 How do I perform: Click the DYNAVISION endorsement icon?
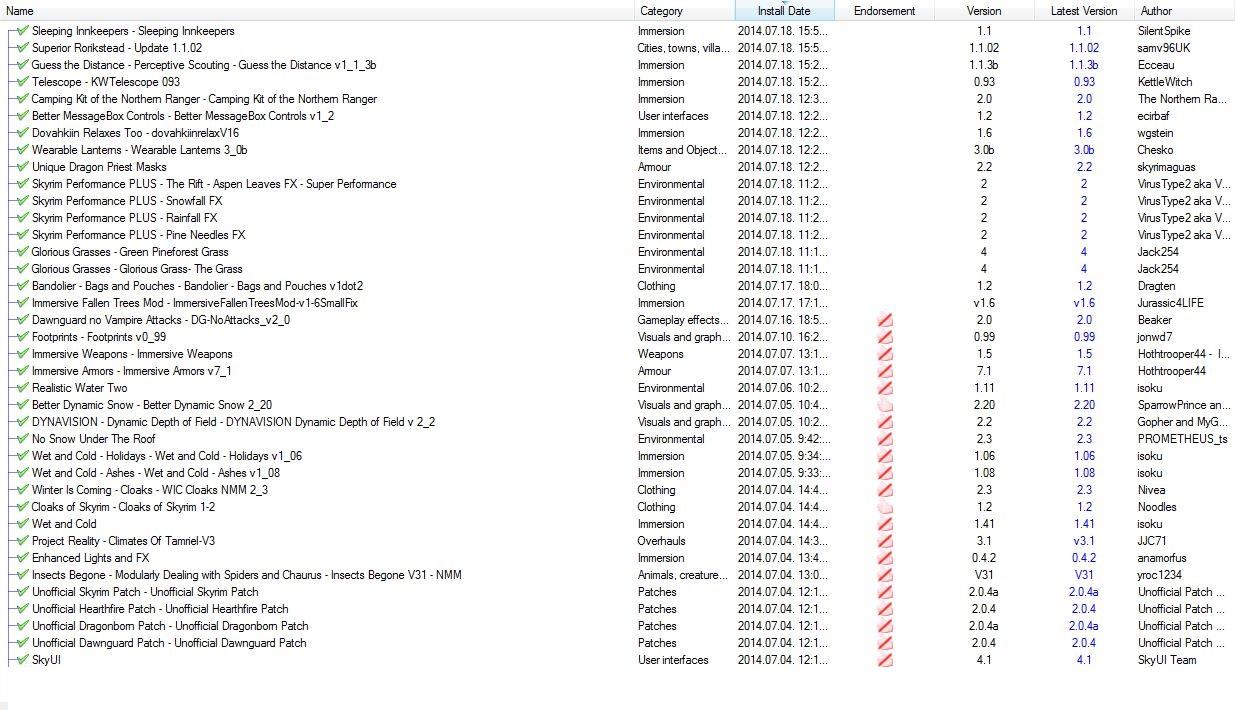coord(884,422)
